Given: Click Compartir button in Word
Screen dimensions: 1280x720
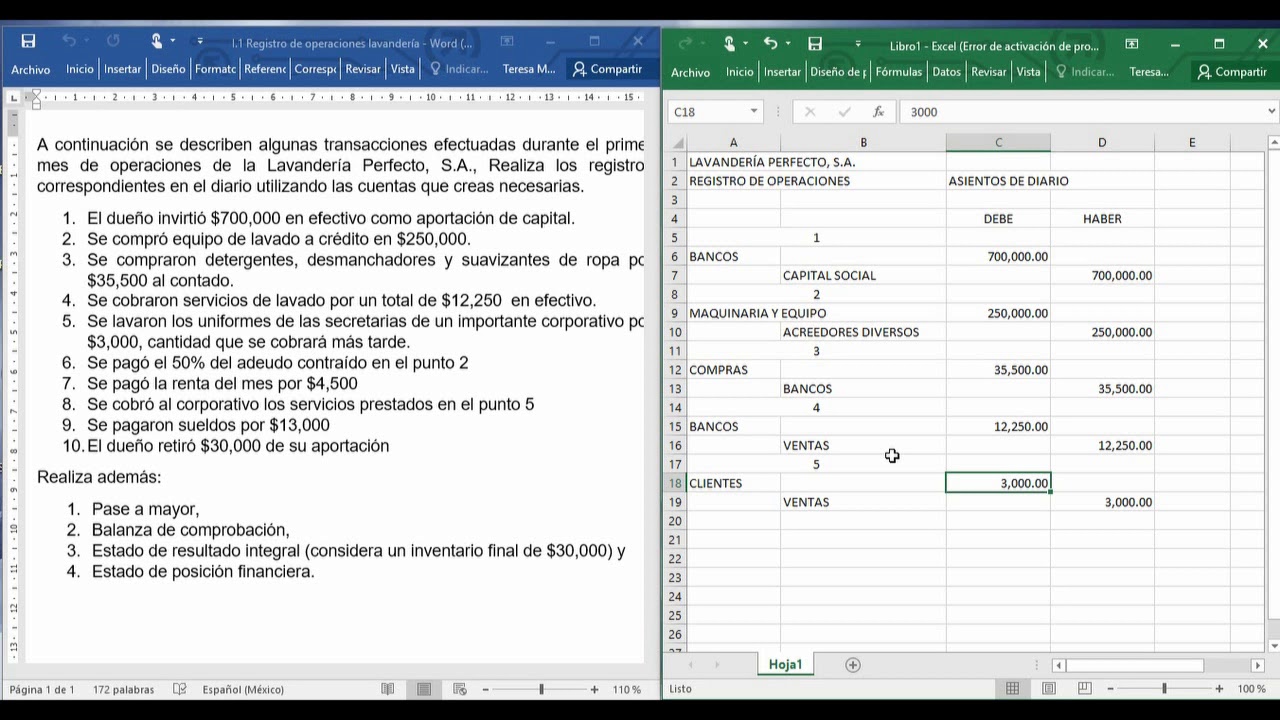Looking at the screenshot, I should point(607,69).
